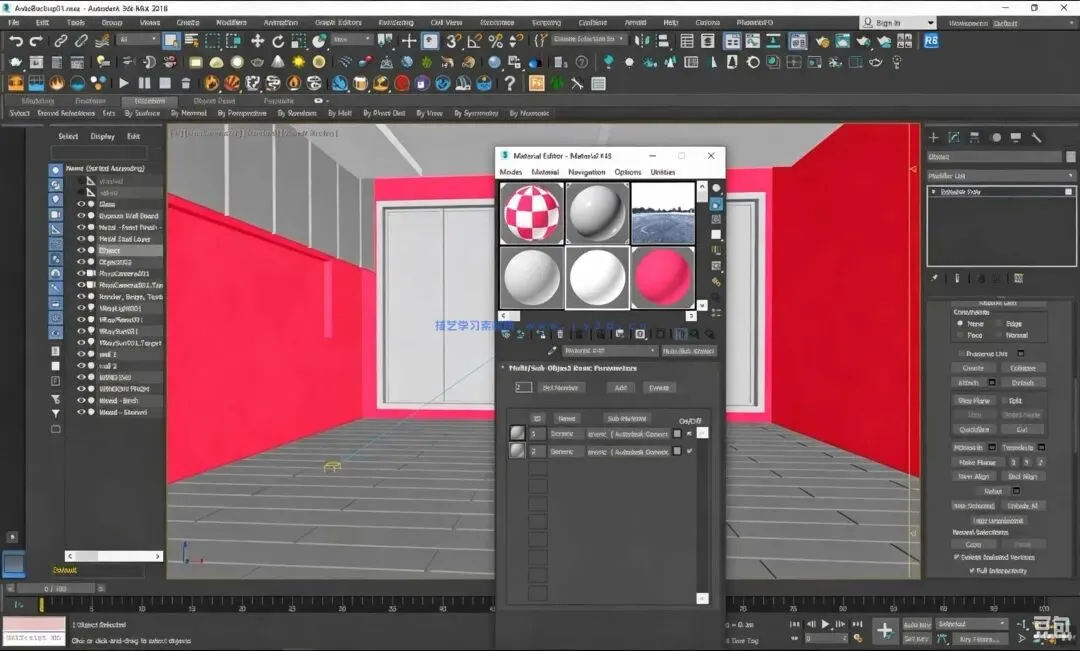The image size is (1080, 651).
Task: Click the Multi/Sub-Object type button
Action: point(688,351)
